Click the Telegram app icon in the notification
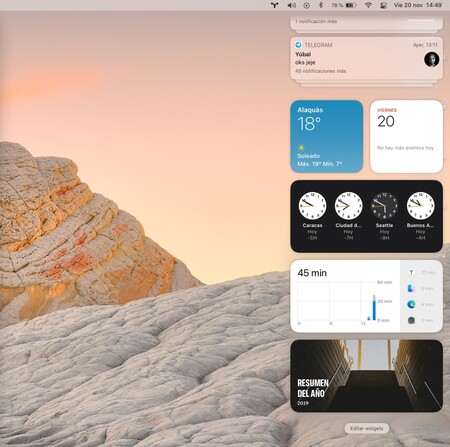 pos(298,45)
